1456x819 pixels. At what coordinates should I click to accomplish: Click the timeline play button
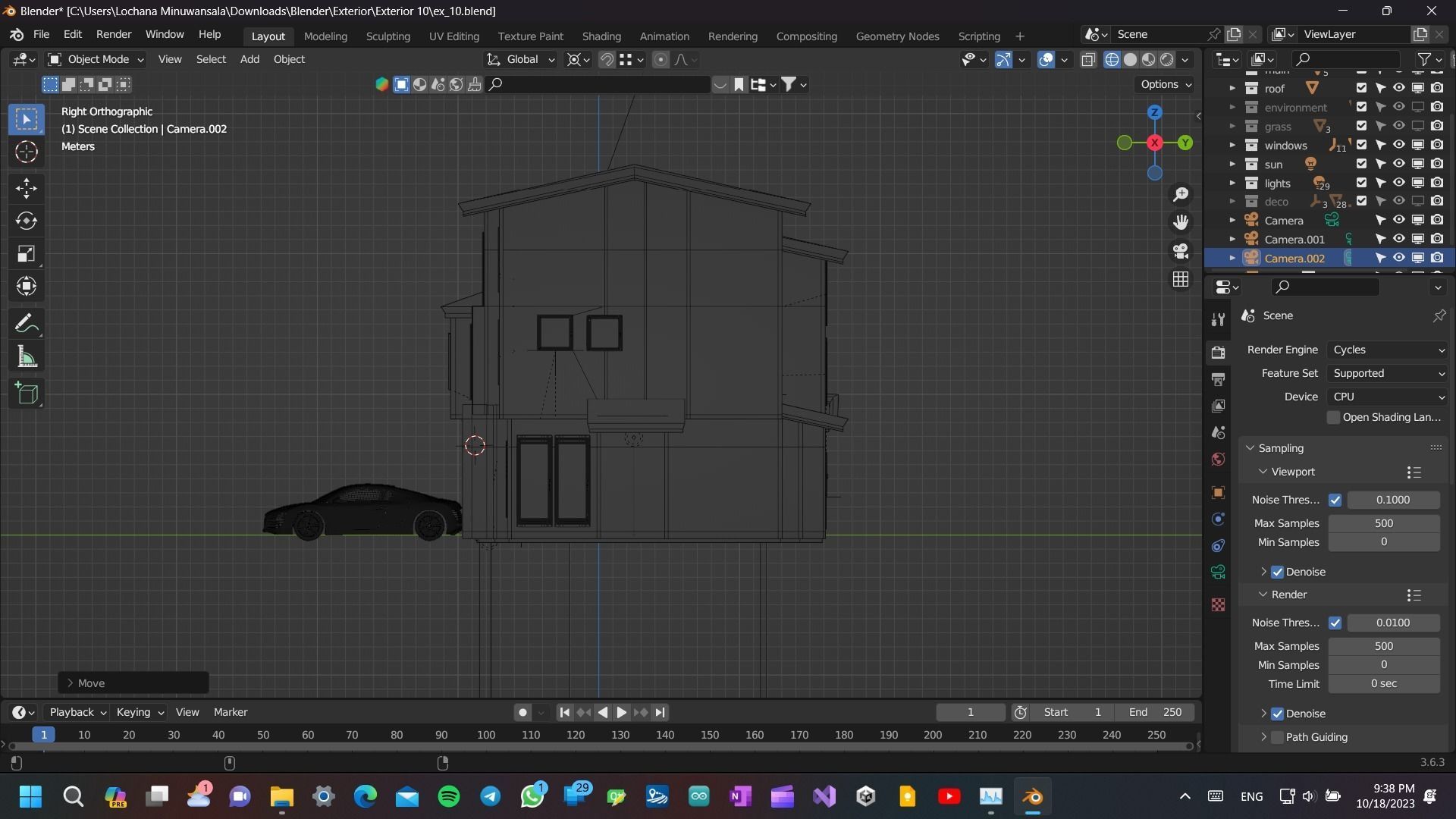pos(621,712)
